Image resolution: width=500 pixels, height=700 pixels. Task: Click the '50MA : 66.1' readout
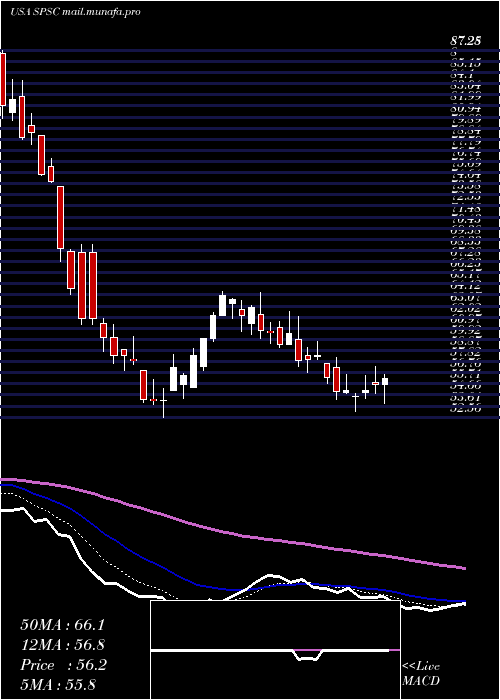point(62,625)
